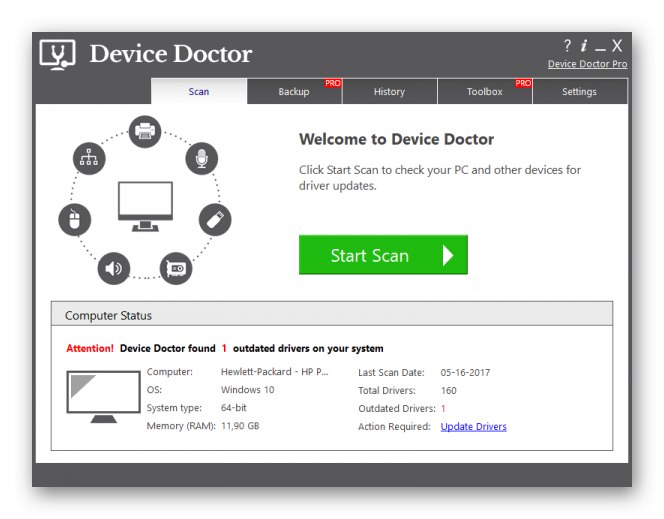Screen dimensions: 664x519
Task: Click the '11,90 GB' memory value
Action: tap(240, 426)
